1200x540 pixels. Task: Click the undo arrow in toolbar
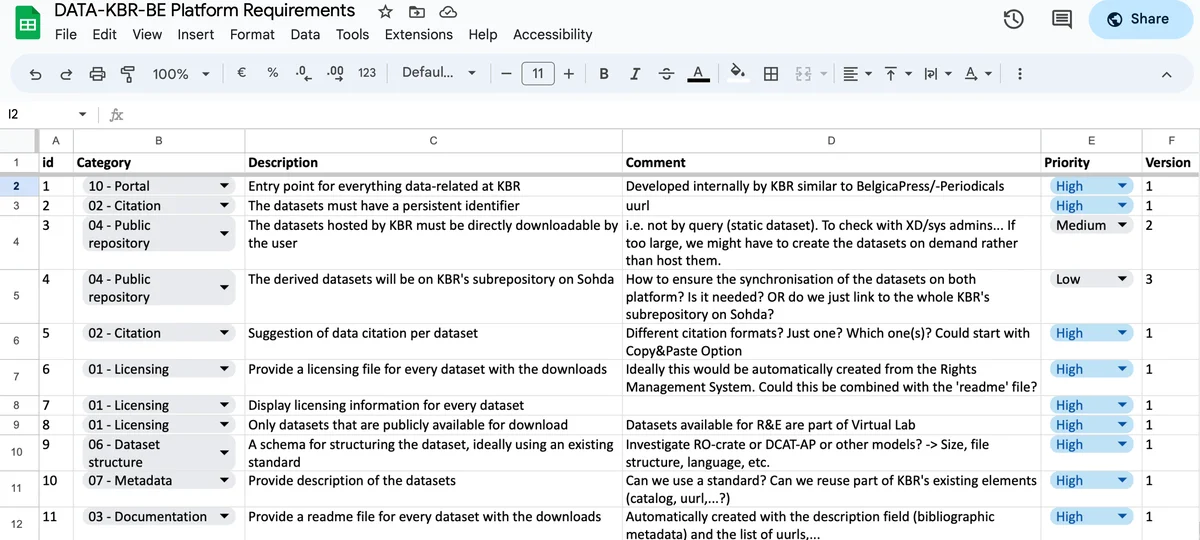point(36,73)
